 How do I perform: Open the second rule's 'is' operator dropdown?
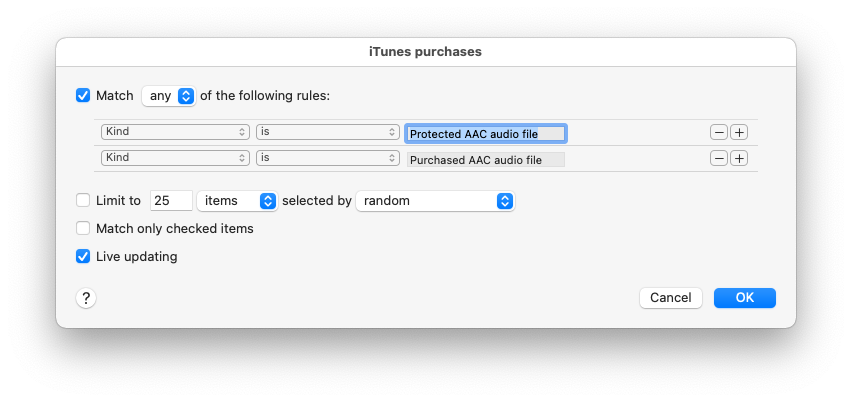(327, 158)
